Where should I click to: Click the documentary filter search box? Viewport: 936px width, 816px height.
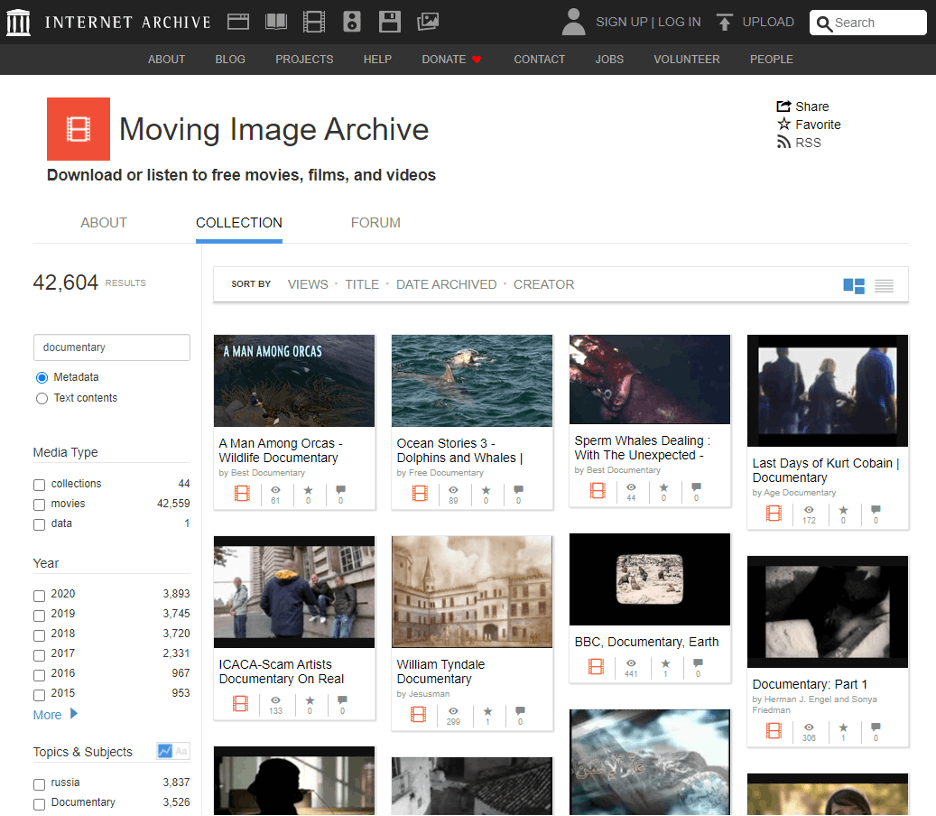pos(112,347)
